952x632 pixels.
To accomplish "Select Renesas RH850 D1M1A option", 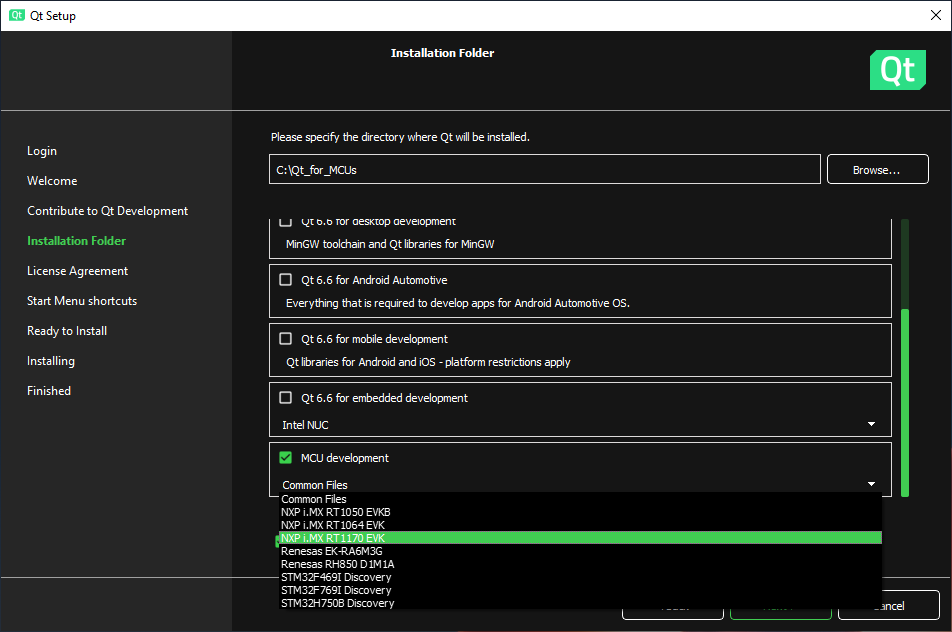I will coord(337,564).
